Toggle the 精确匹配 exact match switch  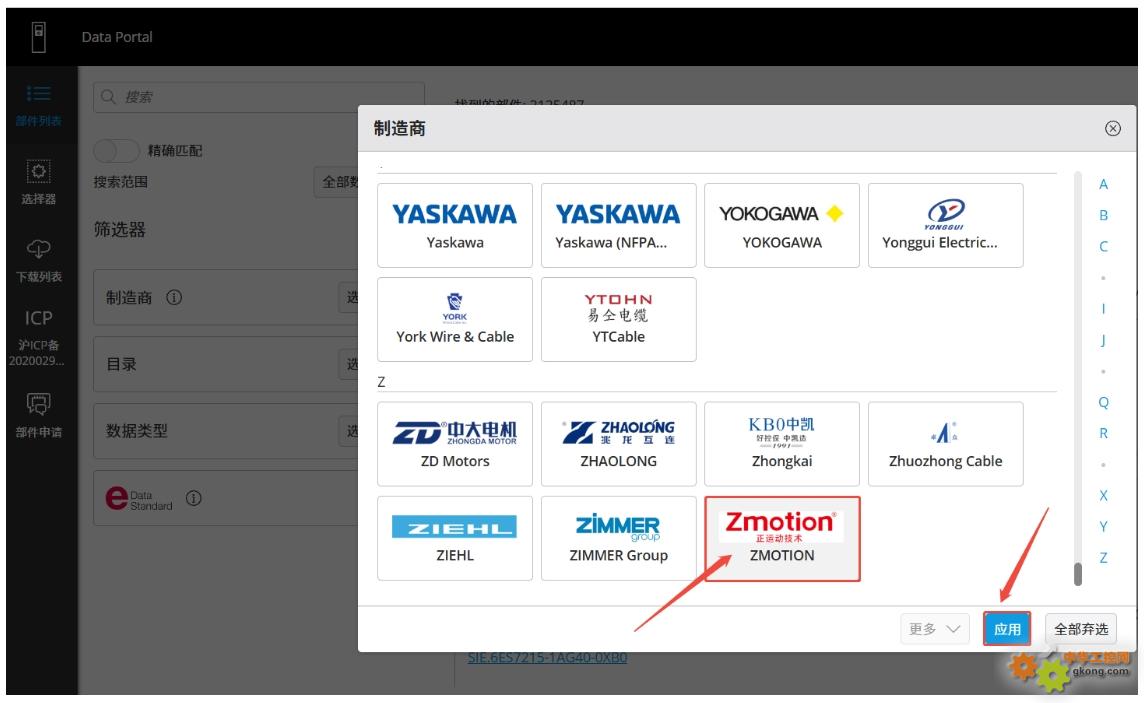pos(116,151)
